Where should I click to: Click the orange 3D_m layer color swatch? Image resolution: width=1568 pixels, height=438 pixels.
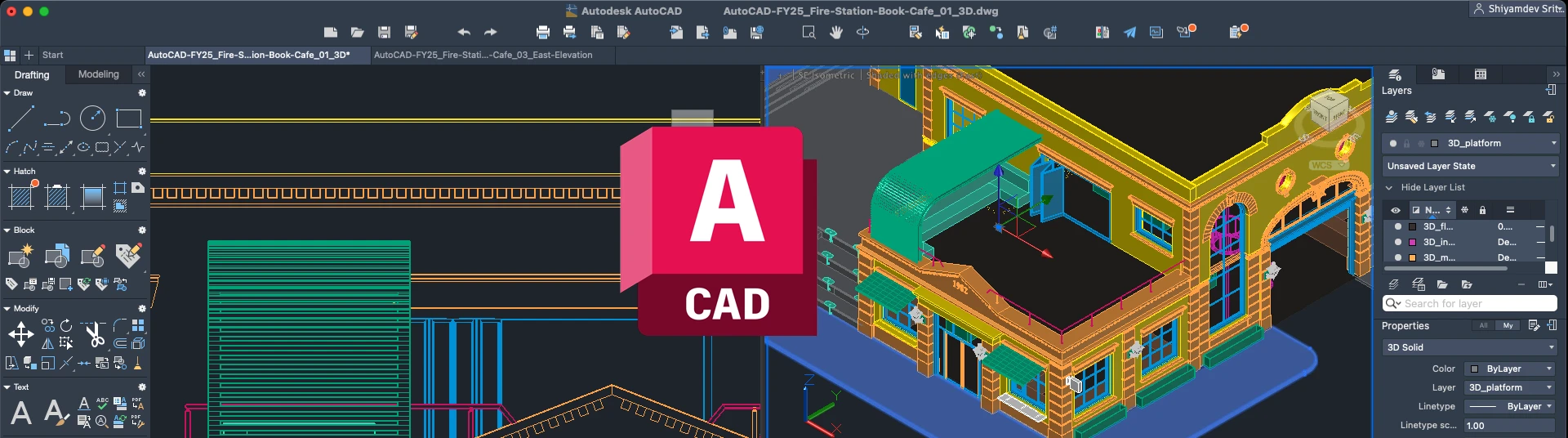point(1412,258)
